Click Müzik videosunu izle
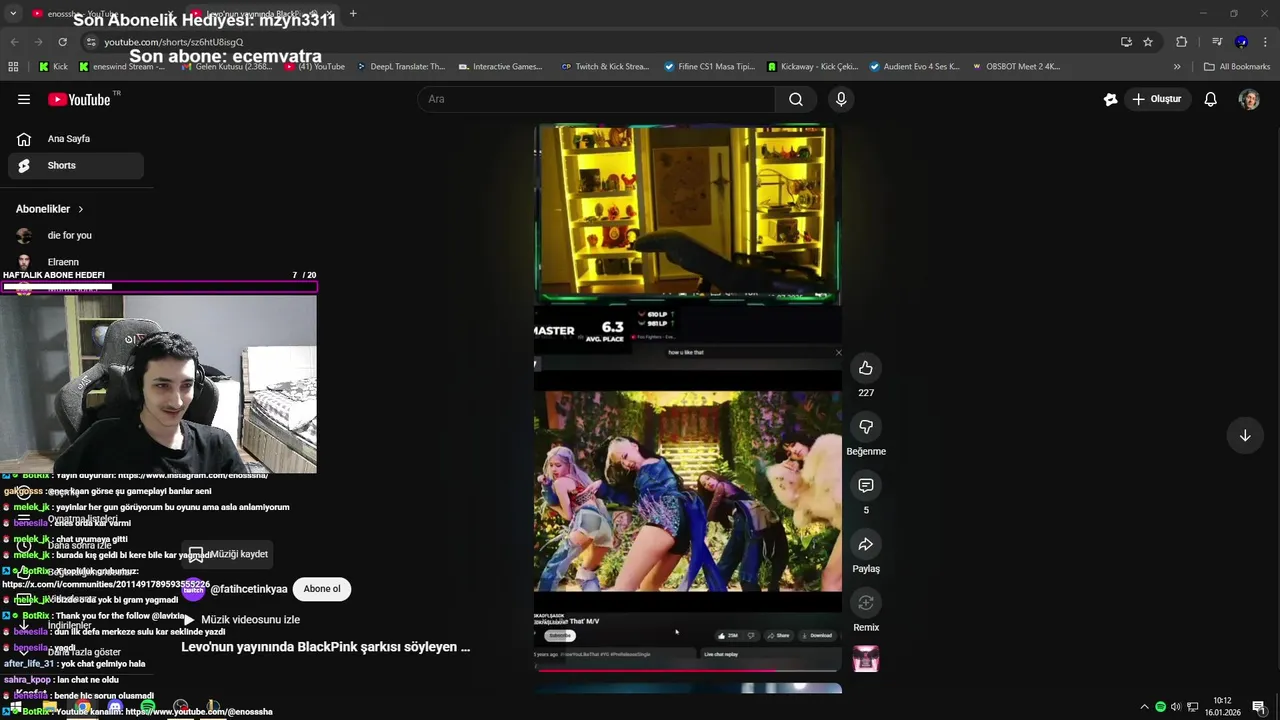The image size is (1280, 720). click(241, 620)
